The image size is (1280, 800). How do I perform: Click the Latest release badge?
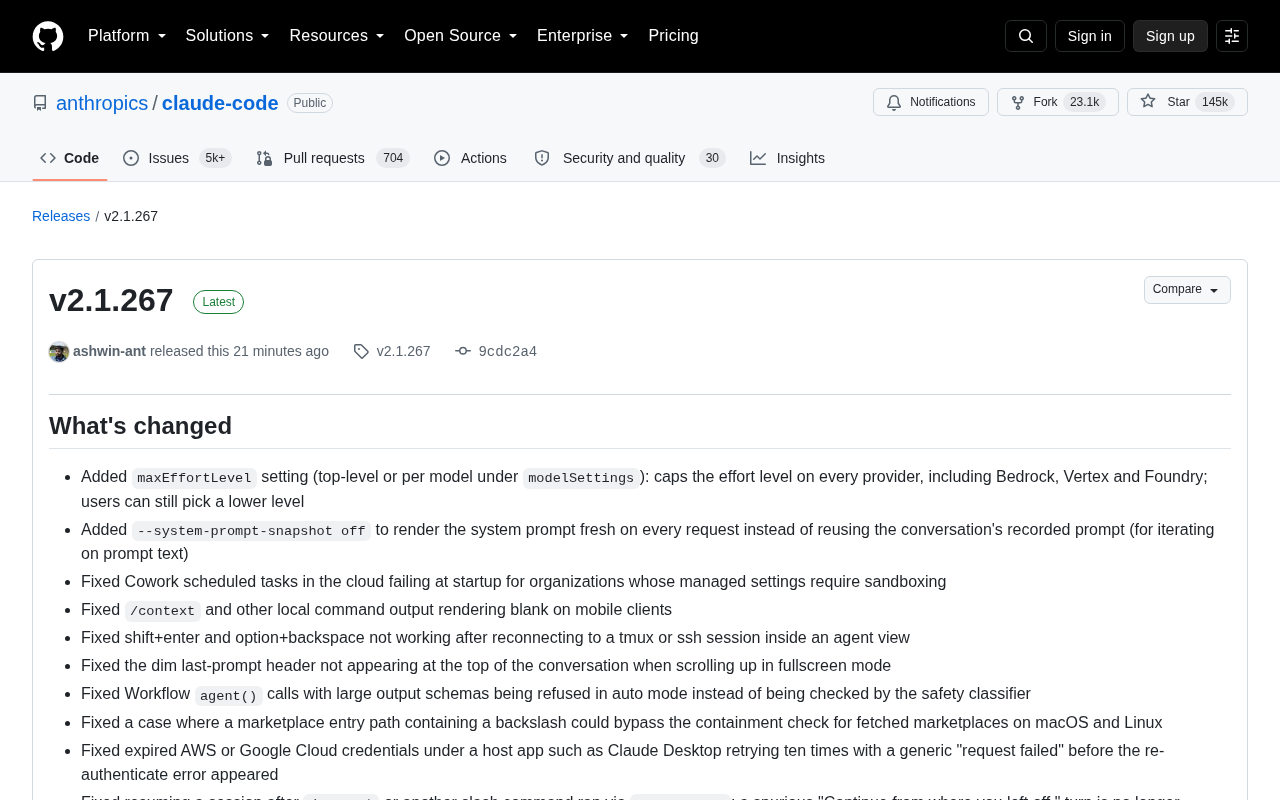coord(218,302)
